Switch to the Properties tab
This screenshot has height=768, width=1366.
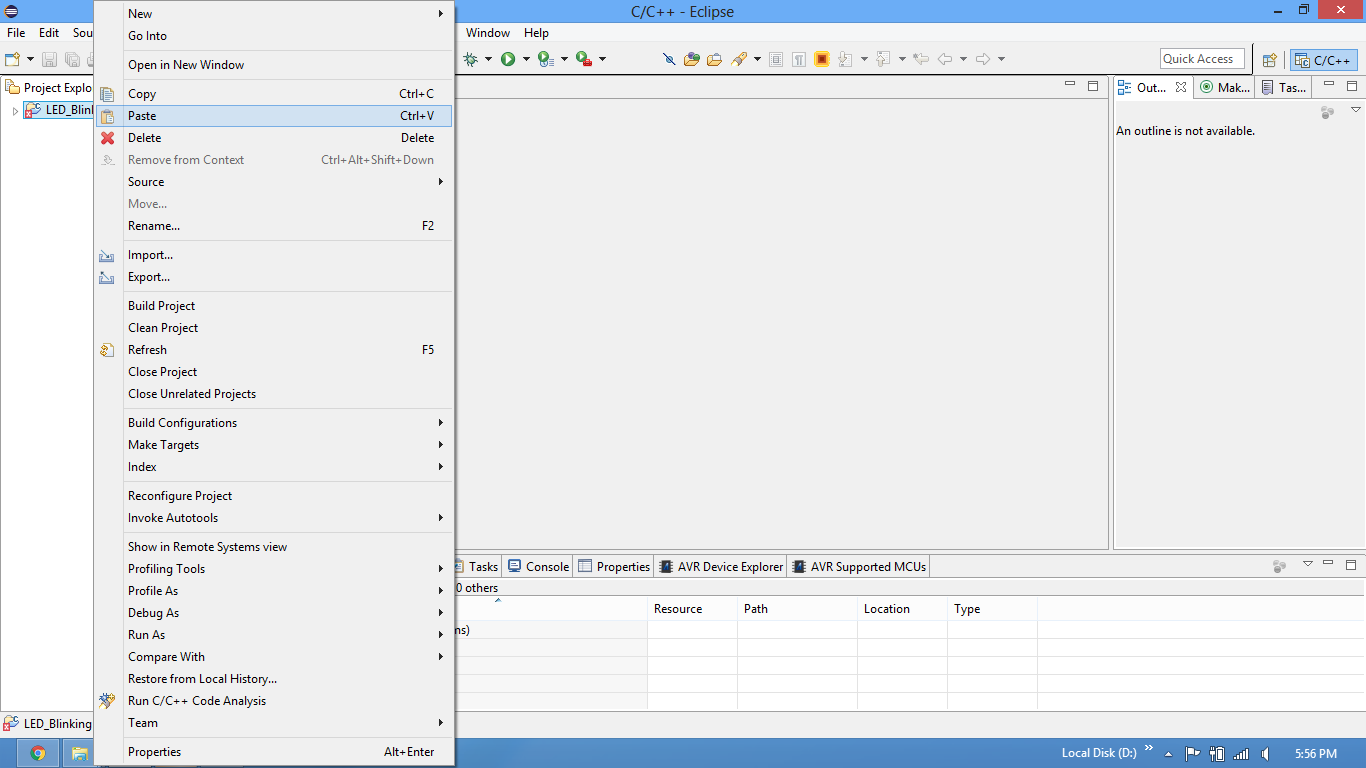click(614, 566)
